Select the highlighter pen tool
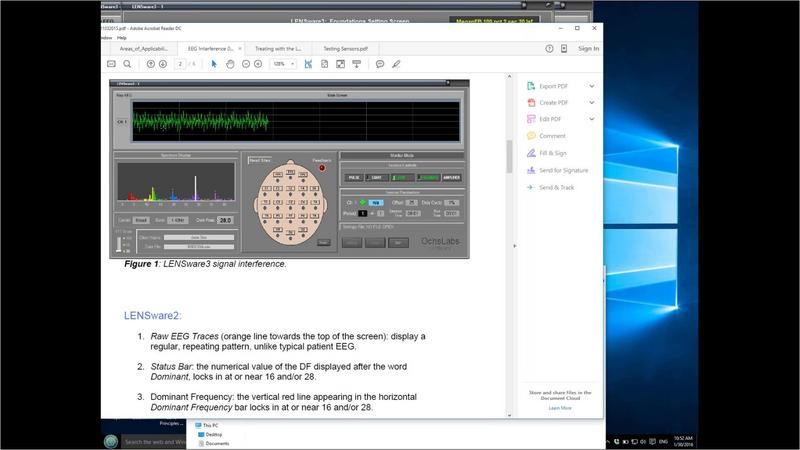800x450 pixels. click(x=396, y=64)
